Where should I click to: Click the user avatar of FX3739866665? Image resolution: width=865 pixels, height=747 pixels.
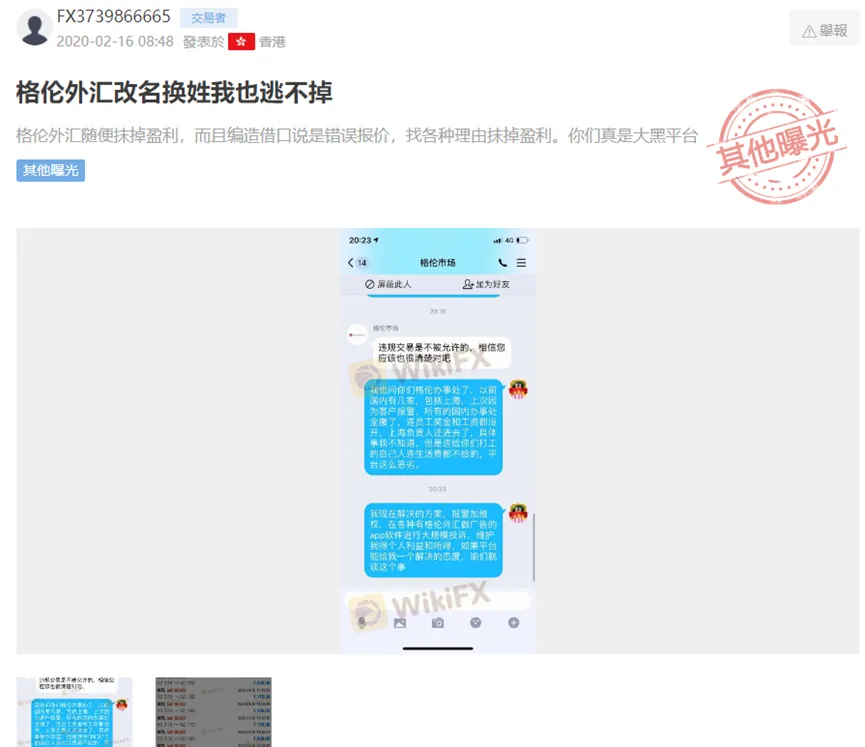point(34,28)
